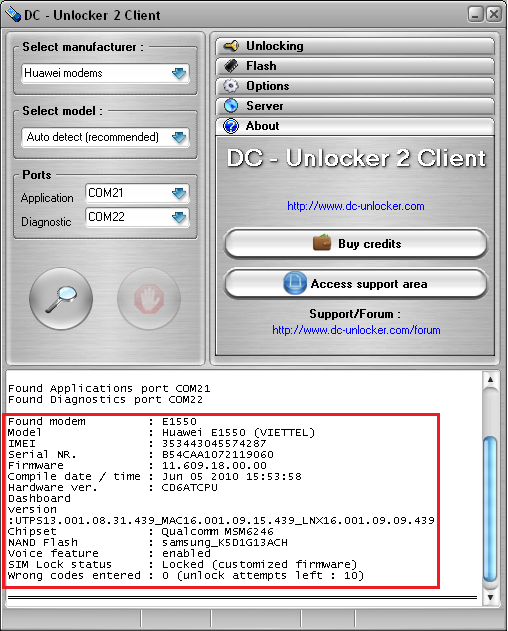This screenshot has width=508, height=631.
Task: Click the blue document icon on Access support area
Action: click(x=295, y=283)
